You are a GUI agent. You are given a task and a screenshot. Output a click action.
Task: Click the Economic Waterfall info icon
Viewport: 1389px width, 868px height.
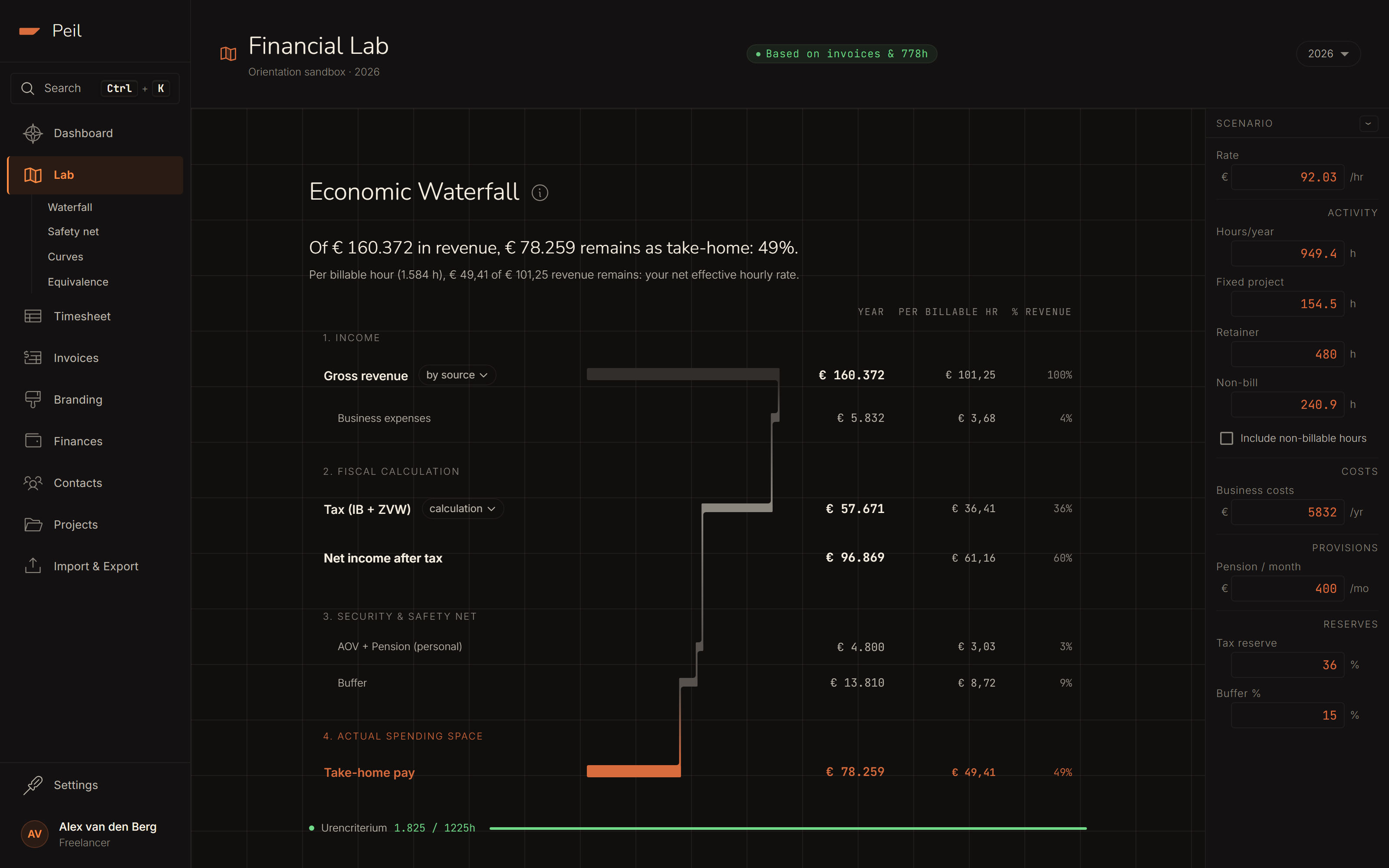(x=540, y=193)
